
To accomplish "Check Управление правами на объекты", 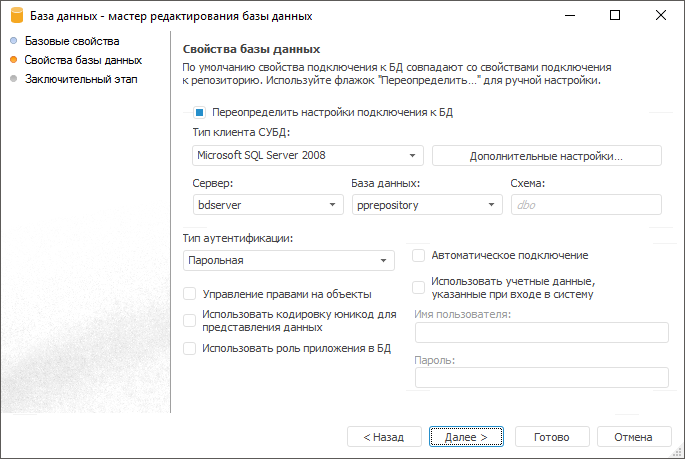I will pyautogui.click(x=190, y=294).
